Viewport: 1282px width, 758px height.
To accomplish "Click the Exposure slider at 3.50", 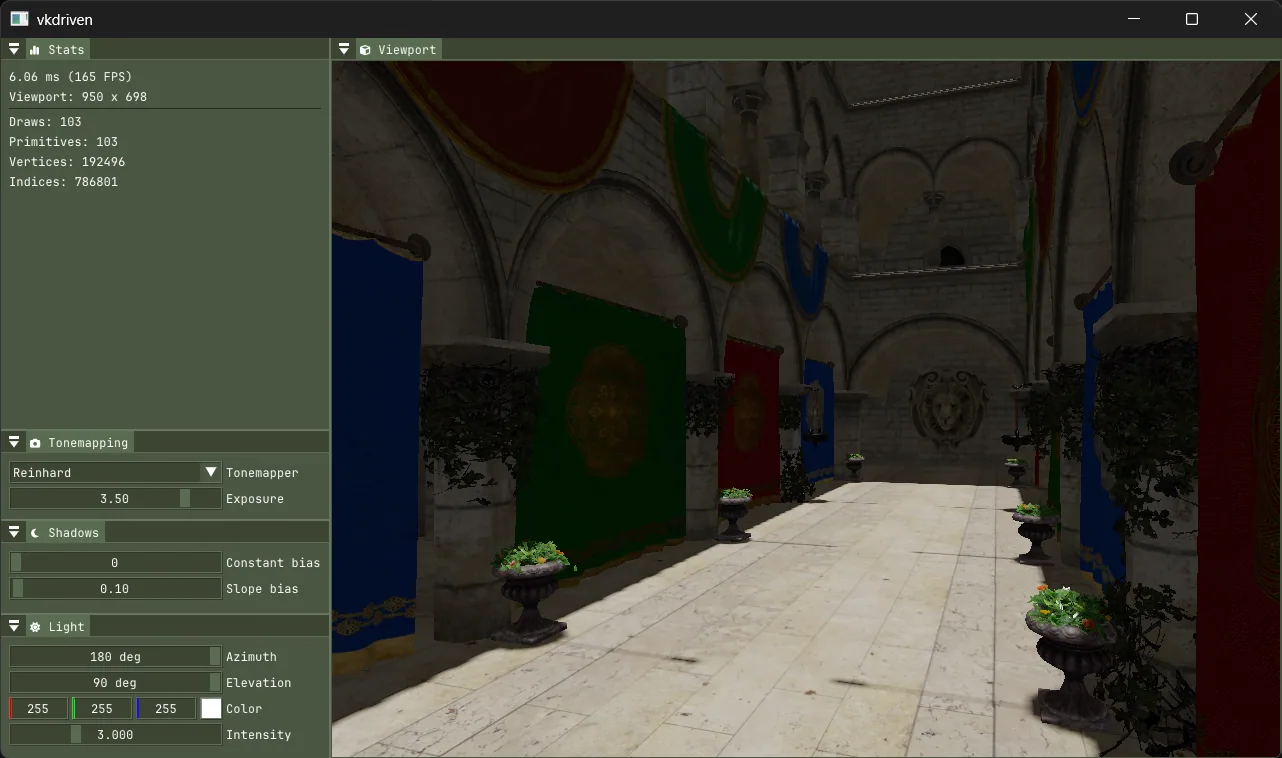I will click(x=115, y=498).
